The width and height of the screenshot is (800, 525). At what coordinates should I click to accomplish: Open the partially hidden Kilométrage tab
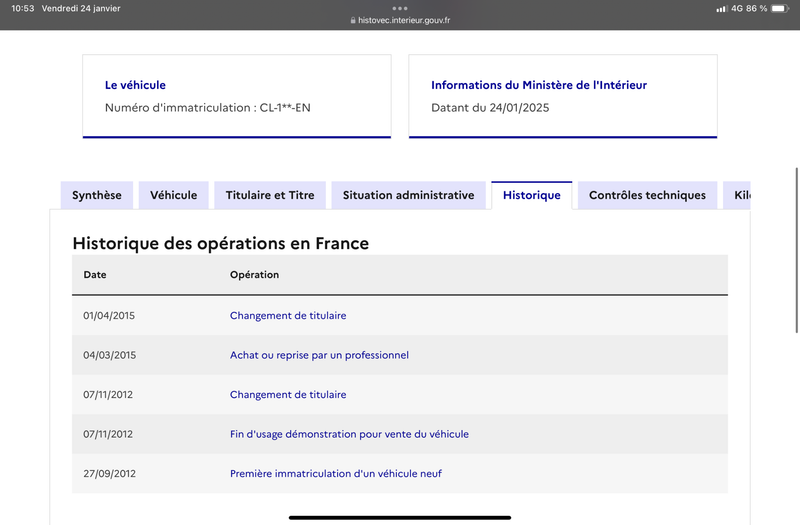pyautogui.click(x=737, y=195)
